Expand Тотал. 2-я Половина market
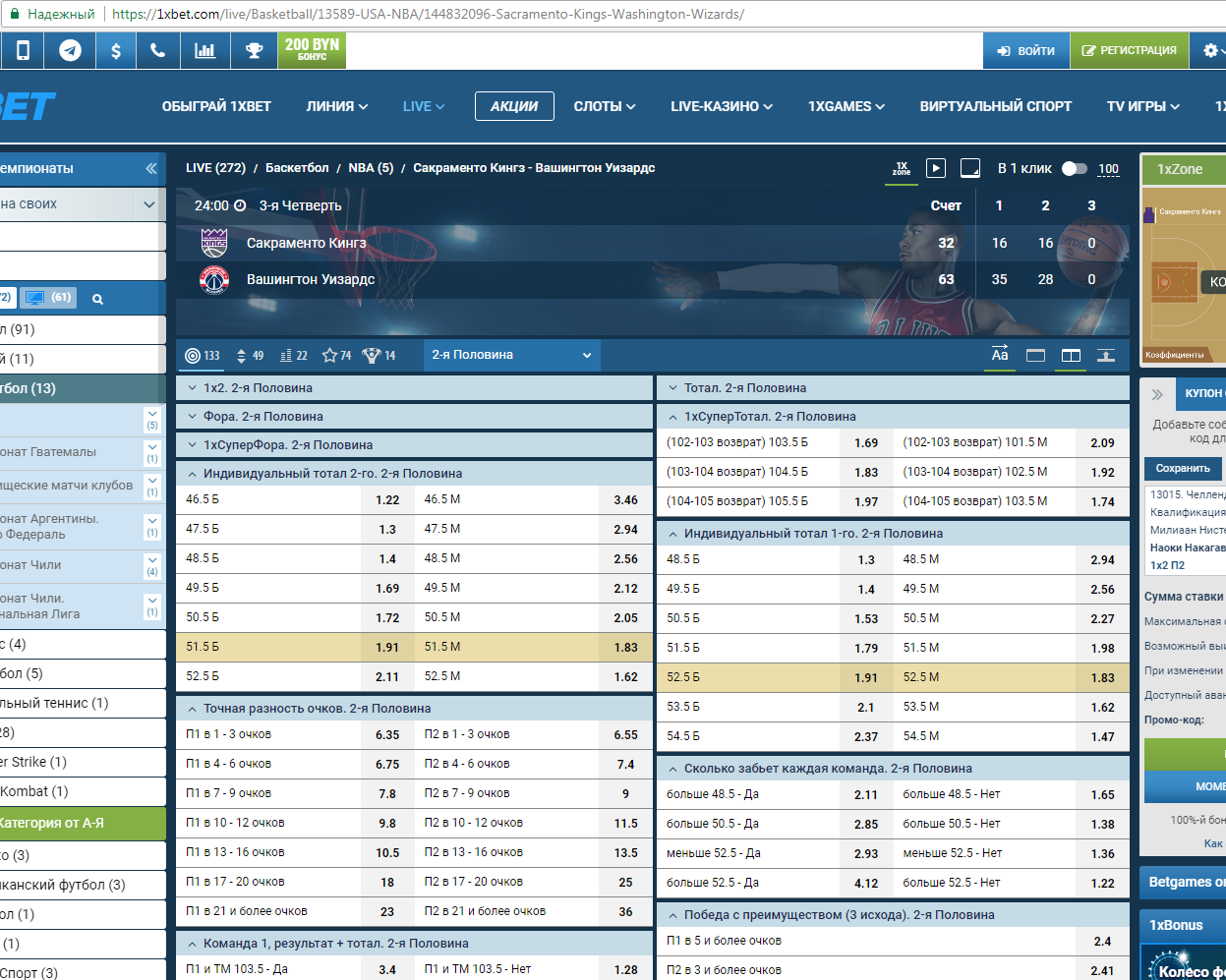 tap(893, 388)
